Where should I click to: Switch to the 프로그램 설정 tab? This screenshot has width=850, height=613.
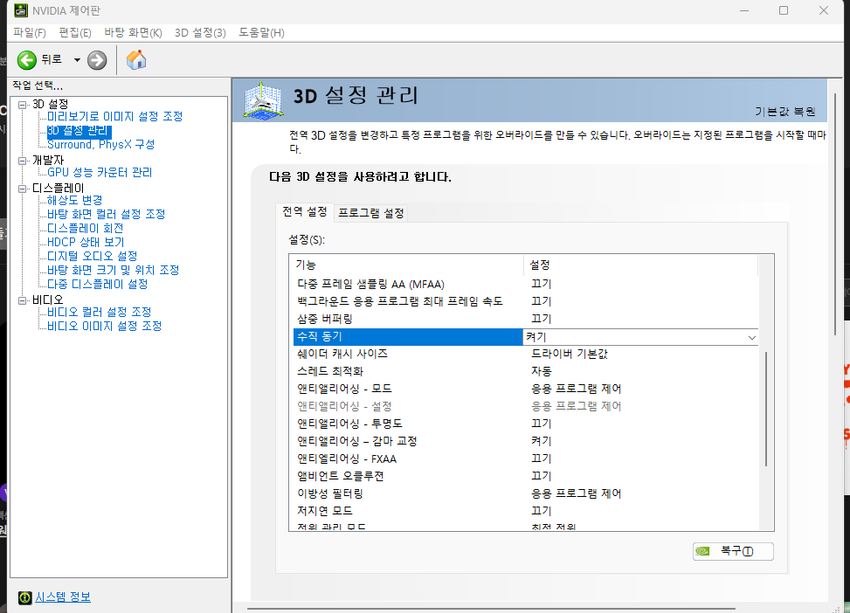[371, 213]
